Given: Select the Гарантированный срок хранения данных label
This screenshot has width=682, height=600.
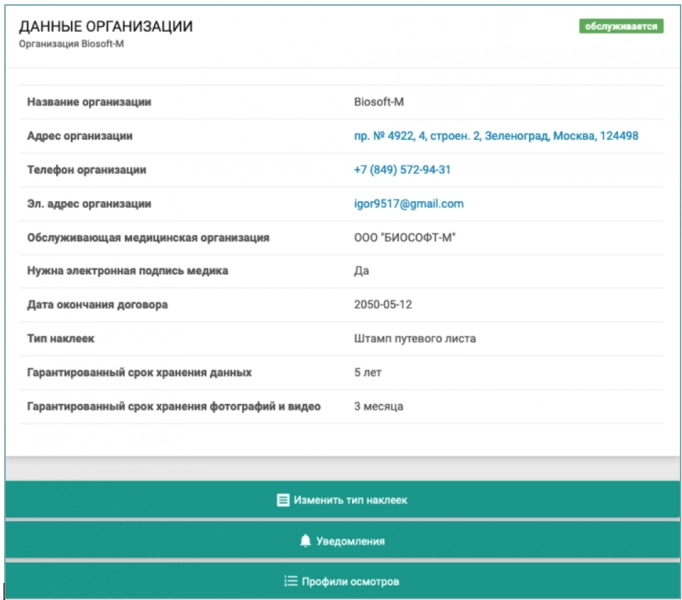Looking at the screenshot, I should tap(139, 372).
